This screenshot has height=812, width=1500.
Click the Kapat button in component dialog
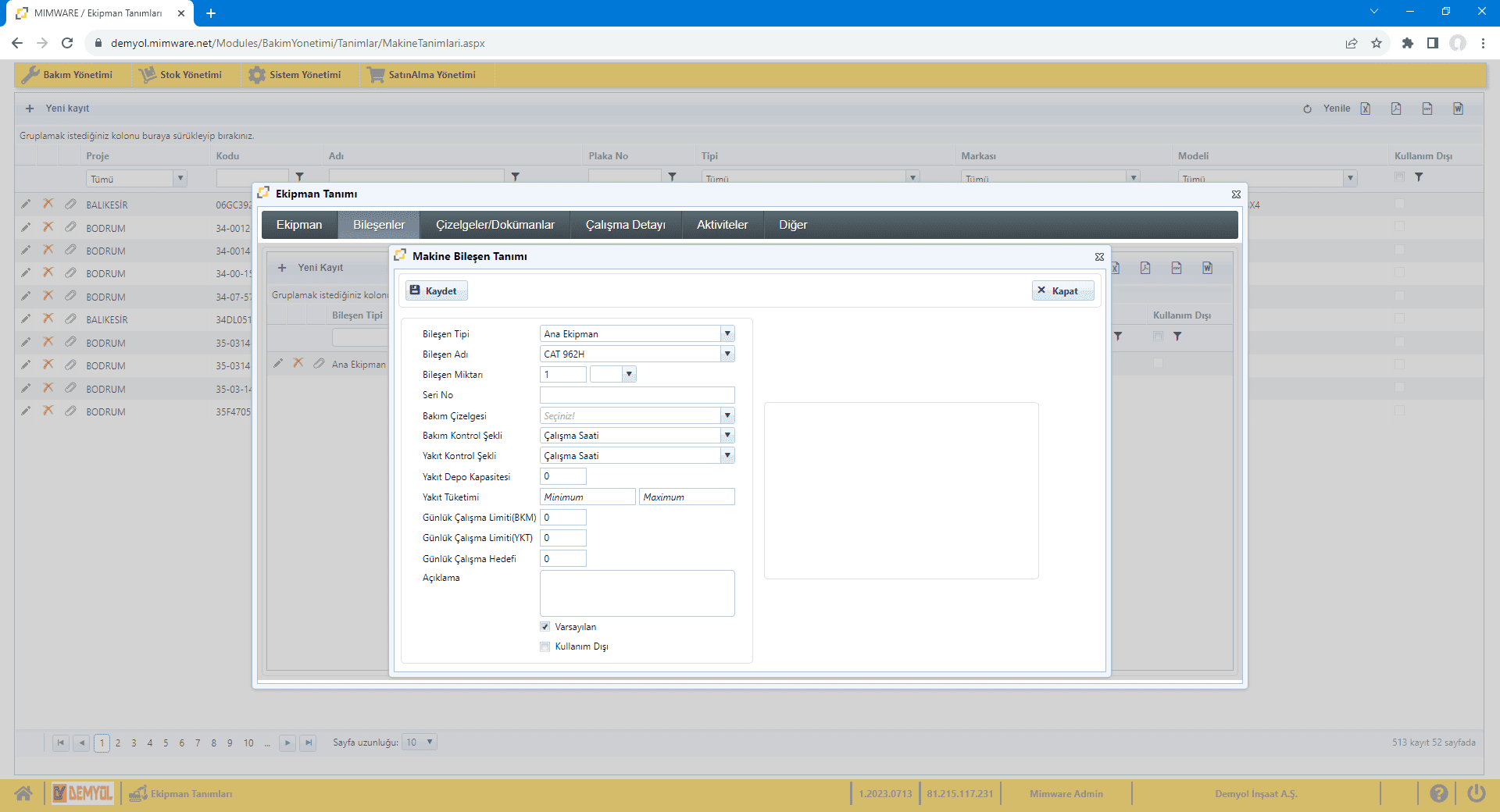pyautogui.click(x=1062, y=291)
